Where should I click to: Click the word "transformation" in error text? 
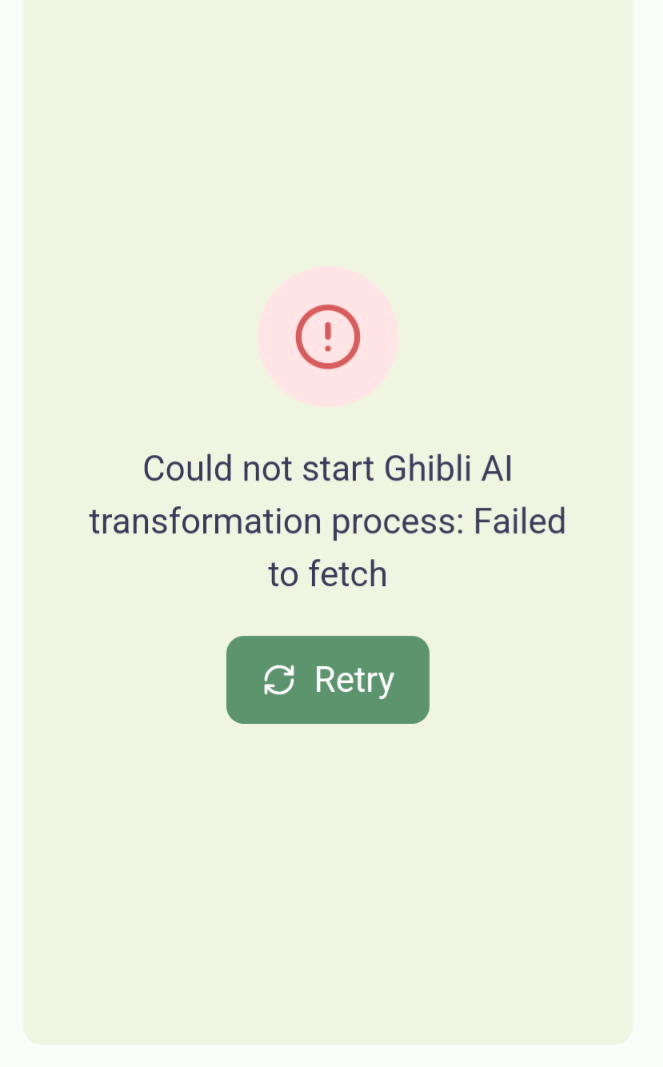(x=205, y=522)
